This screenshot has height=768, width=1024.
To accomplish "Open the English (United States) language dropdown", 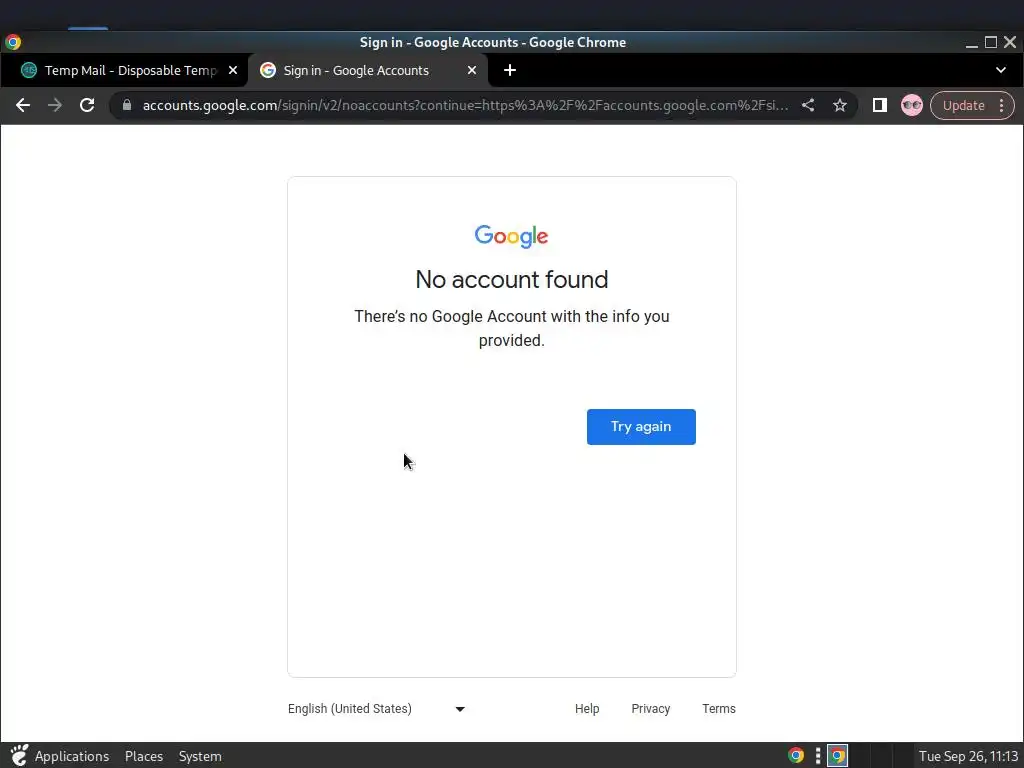I will coord(377,709).
